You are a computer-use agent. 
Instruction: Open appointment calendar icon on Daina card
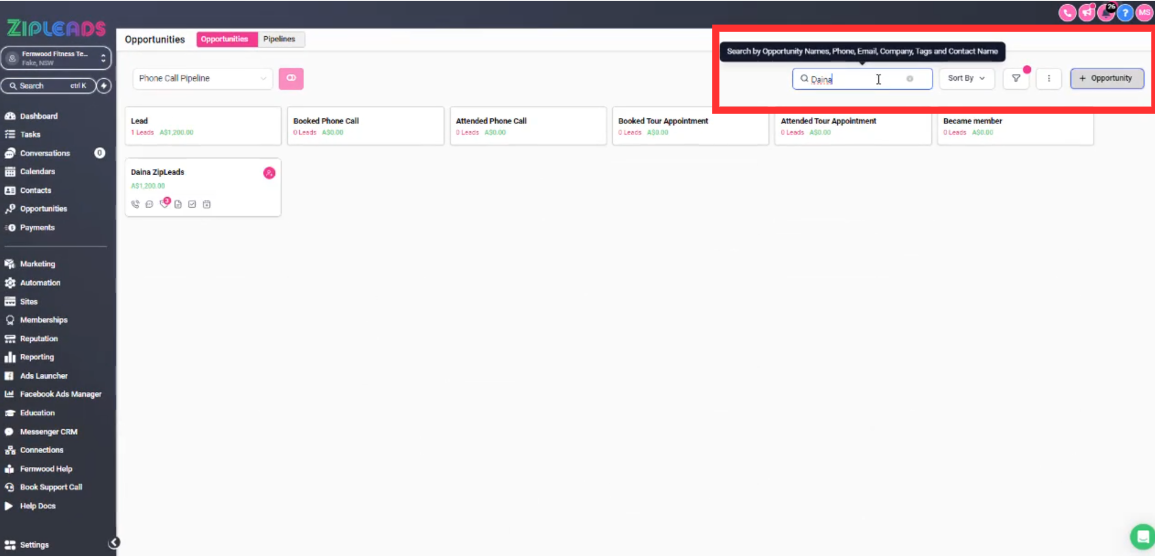click(x=206, y=204)
